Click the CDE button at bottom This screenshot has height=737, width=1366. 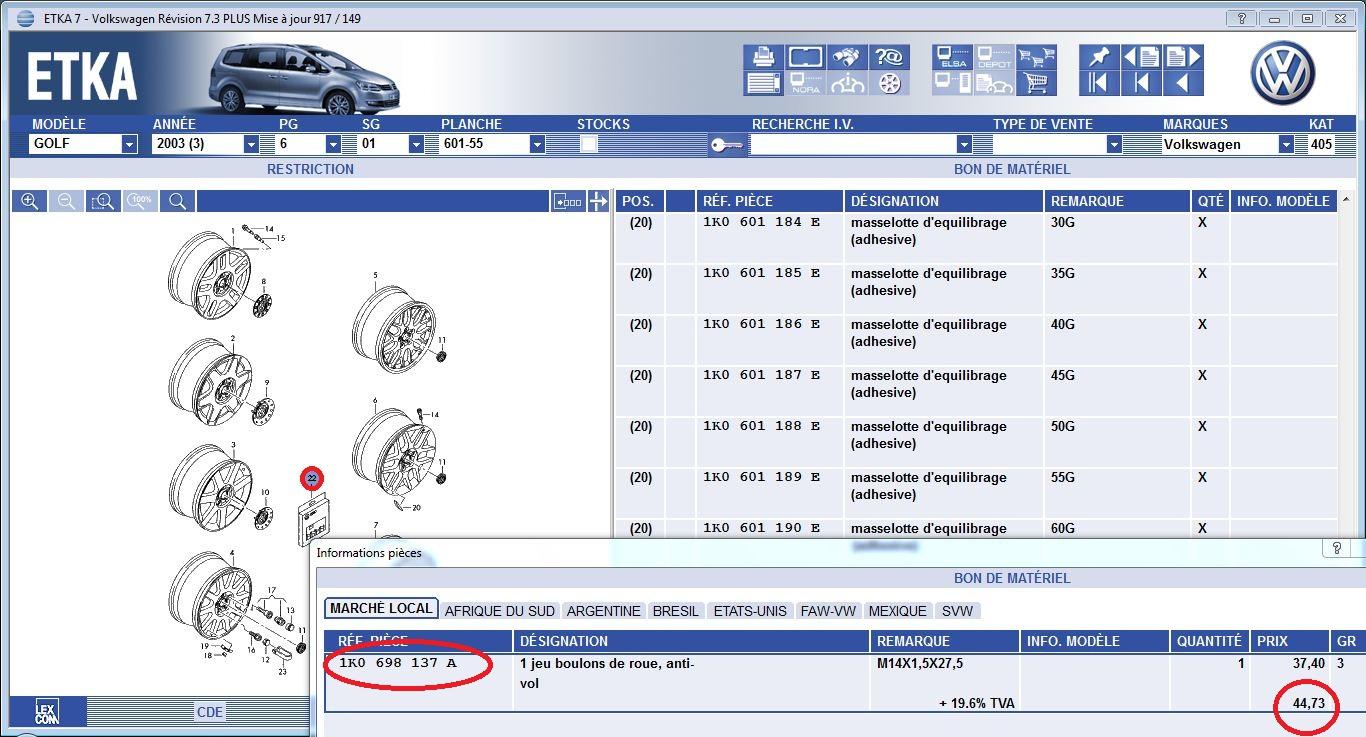pos(210,712)
